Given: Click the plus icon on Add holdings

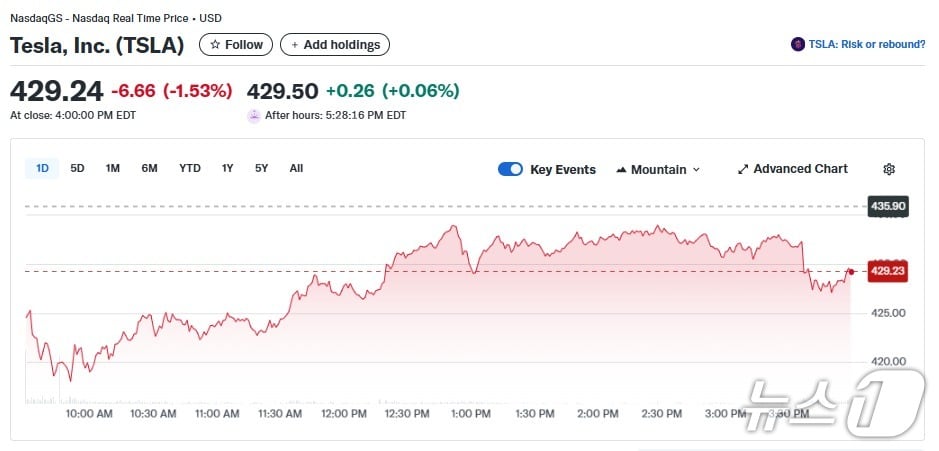Looking at the screenshot, I should click(295, 45).
